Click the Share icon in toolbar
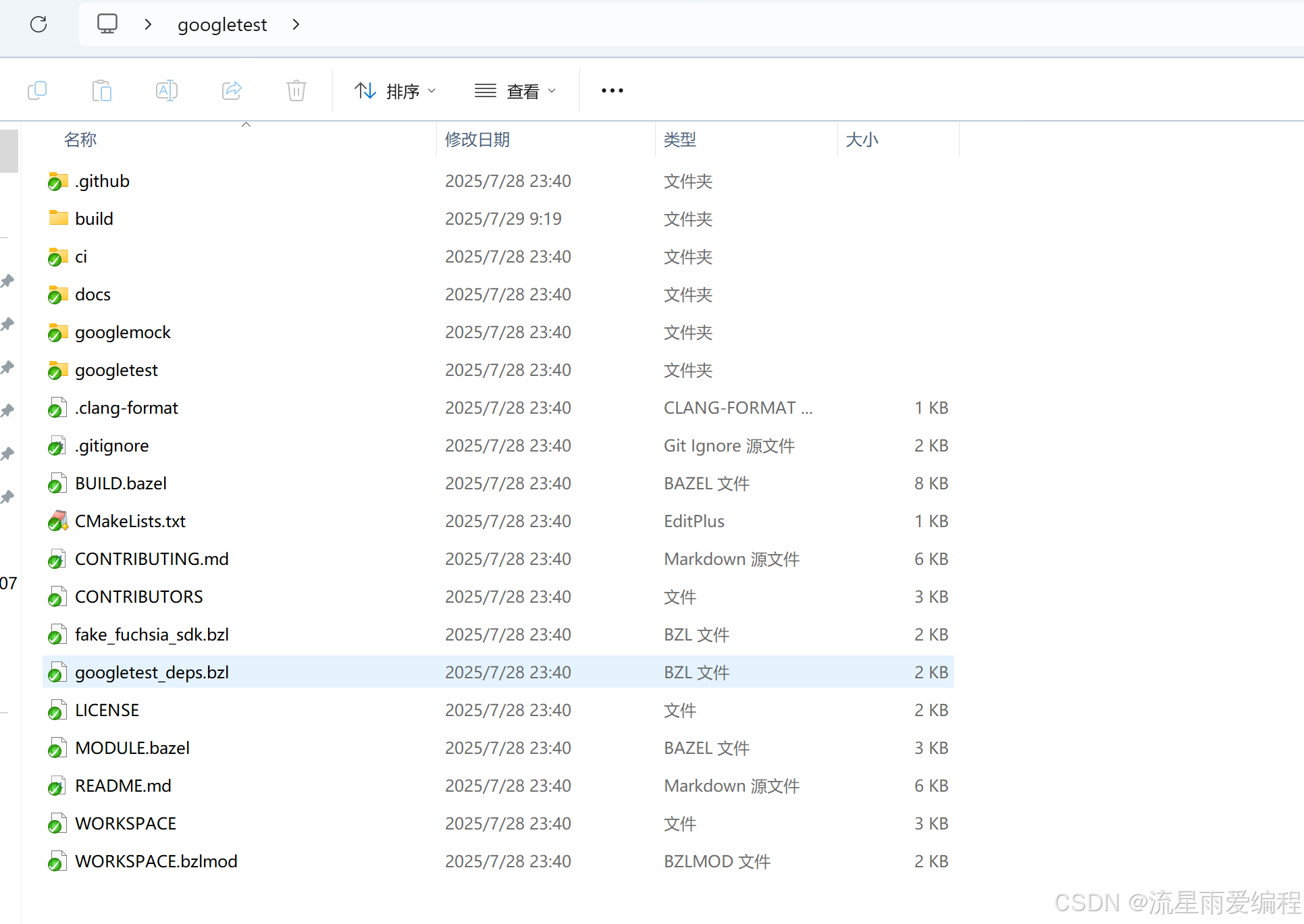Viewport: 1304px width, 924px height. (x=232, y=90)
